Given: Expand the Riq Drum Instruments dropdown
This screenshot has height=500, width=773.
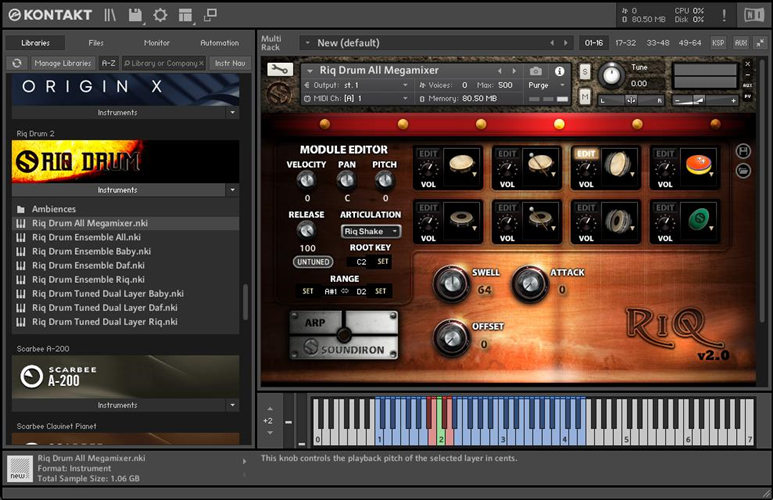Looking at the screenshot, I should point(232,190).
